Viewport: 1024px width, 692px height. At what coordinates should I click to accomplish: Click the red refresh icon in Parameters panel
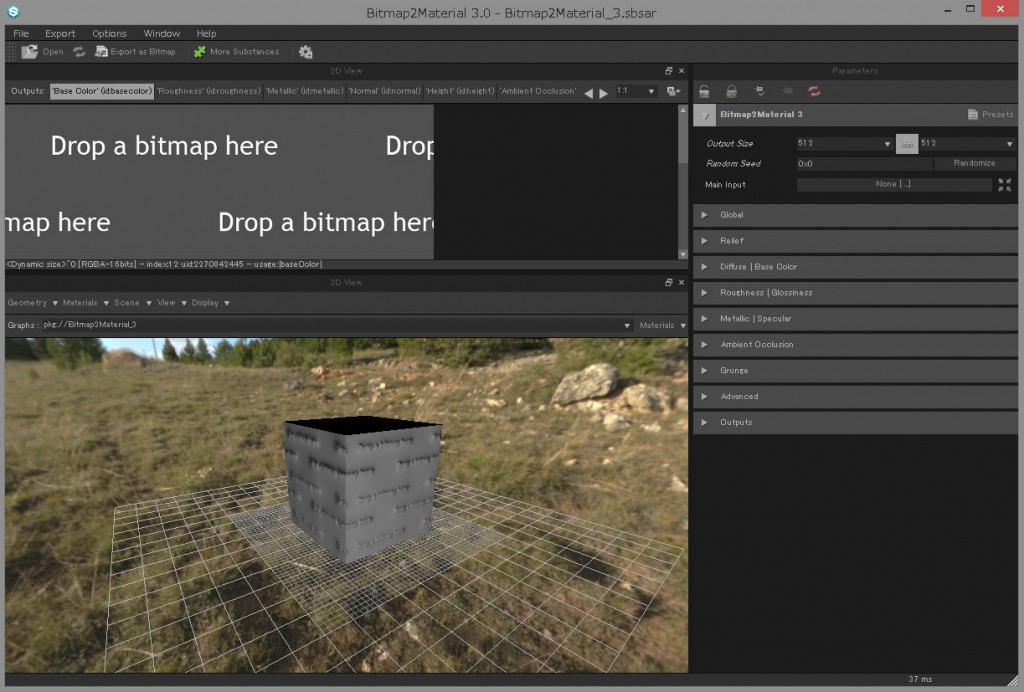813,90
